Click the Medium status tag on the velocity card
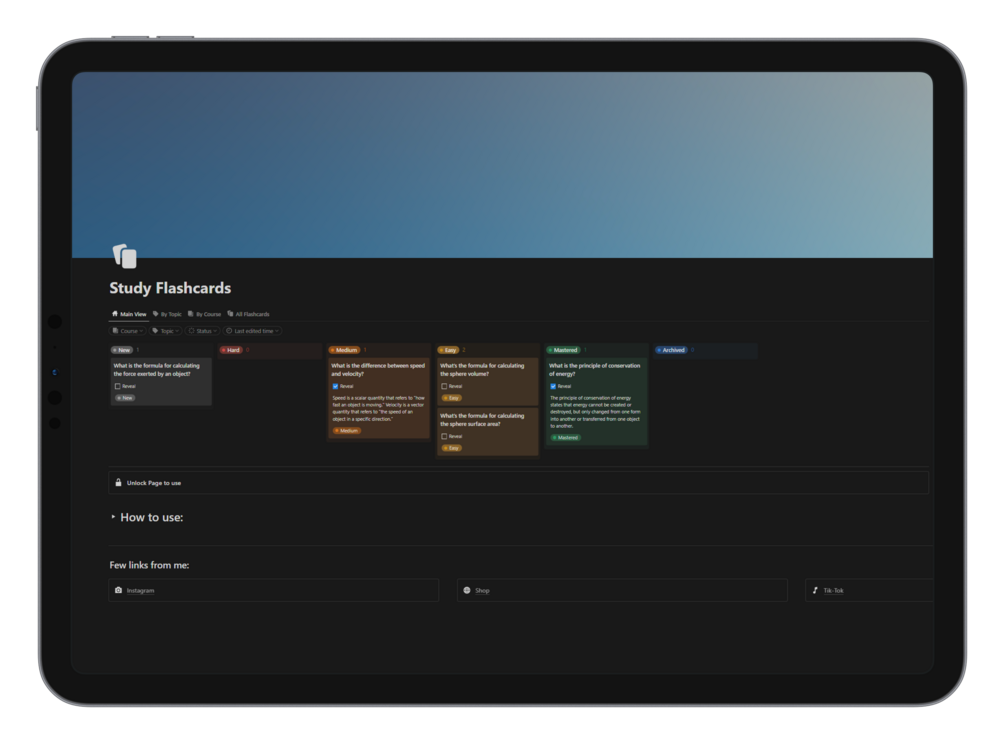The height and width of the screenshot is (745, 1005). pyautogui.click(x=347, y=430)
